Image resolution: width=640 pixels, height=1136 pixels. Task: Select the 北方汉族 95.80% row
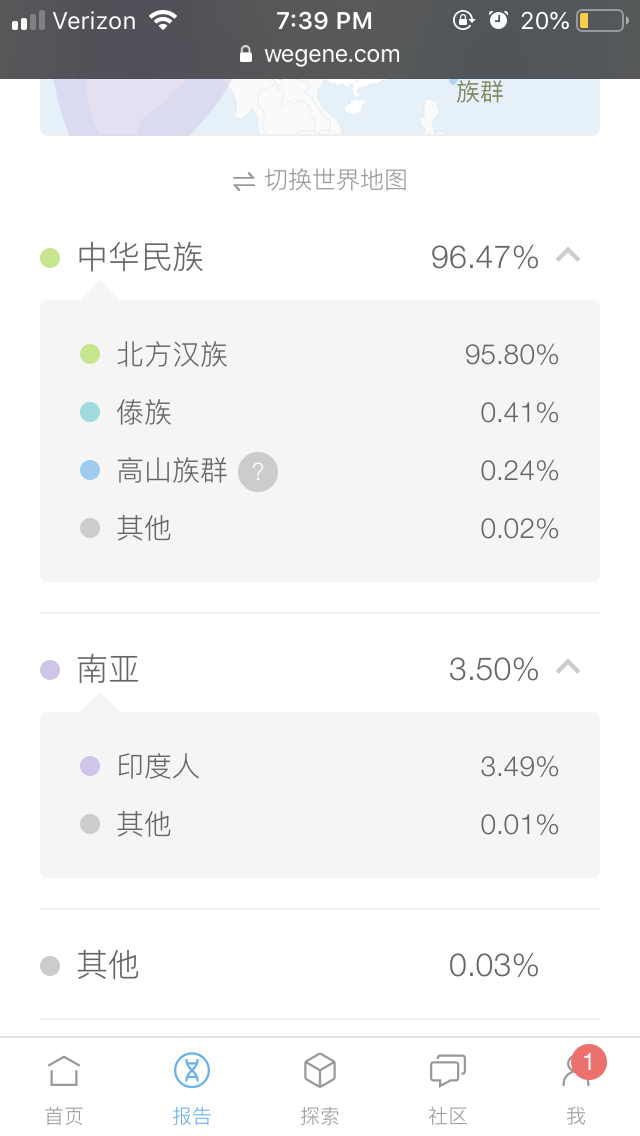320,354
